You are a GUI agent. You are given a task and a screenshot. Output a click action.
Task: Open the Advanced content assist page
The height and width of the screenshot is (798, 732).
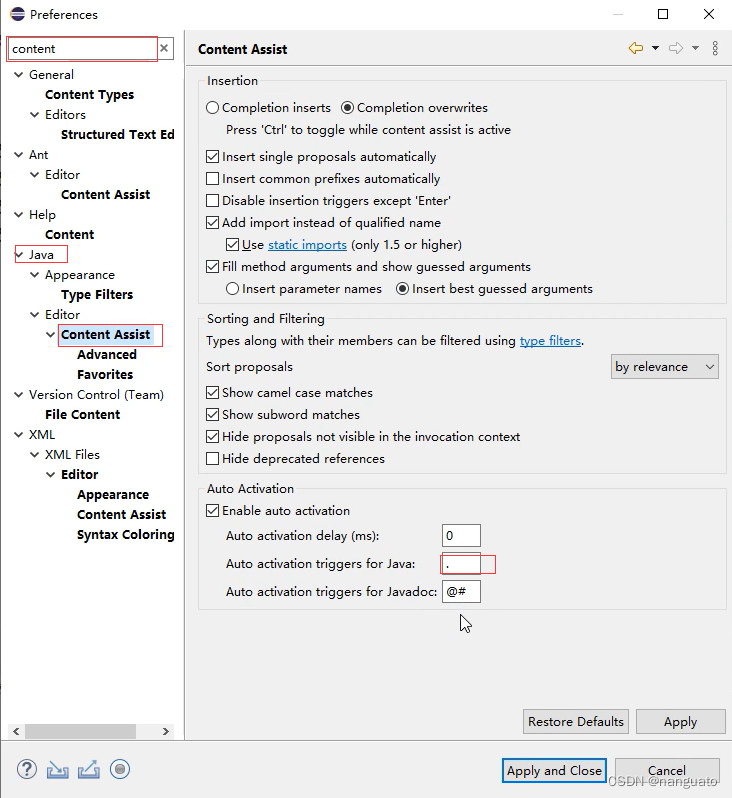107,355
